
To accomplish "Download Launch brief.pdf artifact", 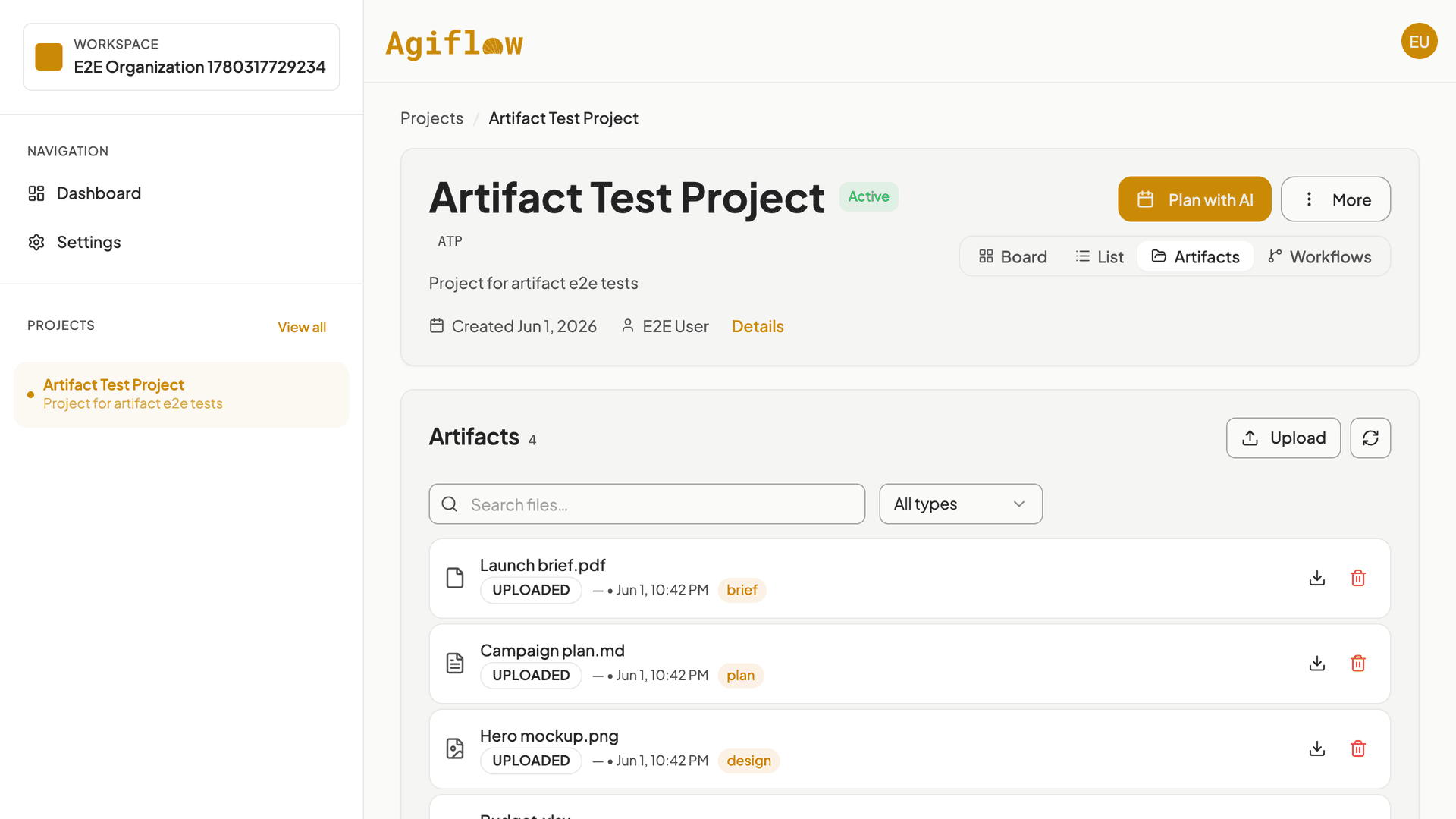I will (1317, 578).
